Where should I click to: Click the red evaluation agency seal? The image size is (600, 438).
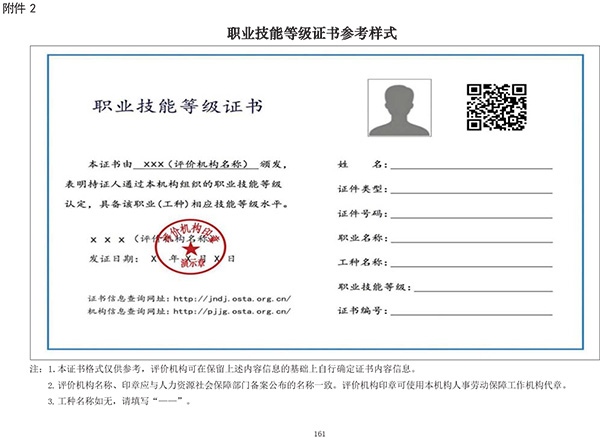pos(190,247)
